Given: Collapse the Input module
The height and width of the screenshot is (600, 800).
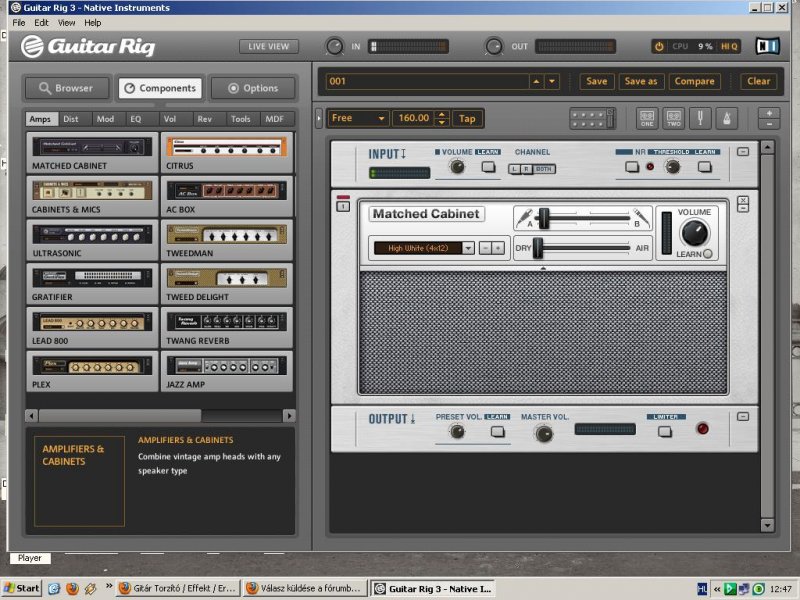Looking at the screenshot, I should click(743, 152).
